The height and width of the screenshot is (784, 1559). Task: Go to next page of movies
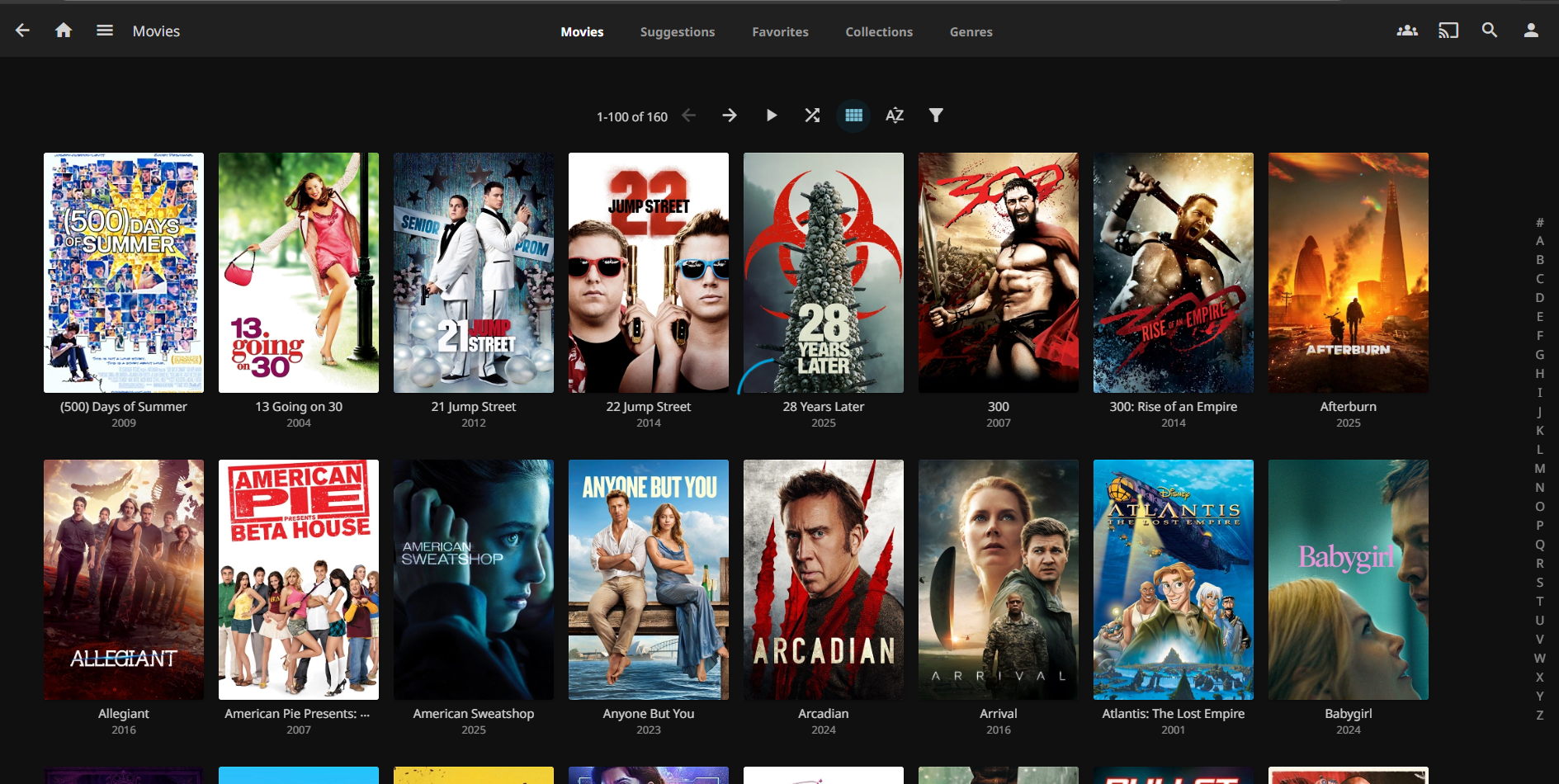pyautogui.click(x=730, y=116)
